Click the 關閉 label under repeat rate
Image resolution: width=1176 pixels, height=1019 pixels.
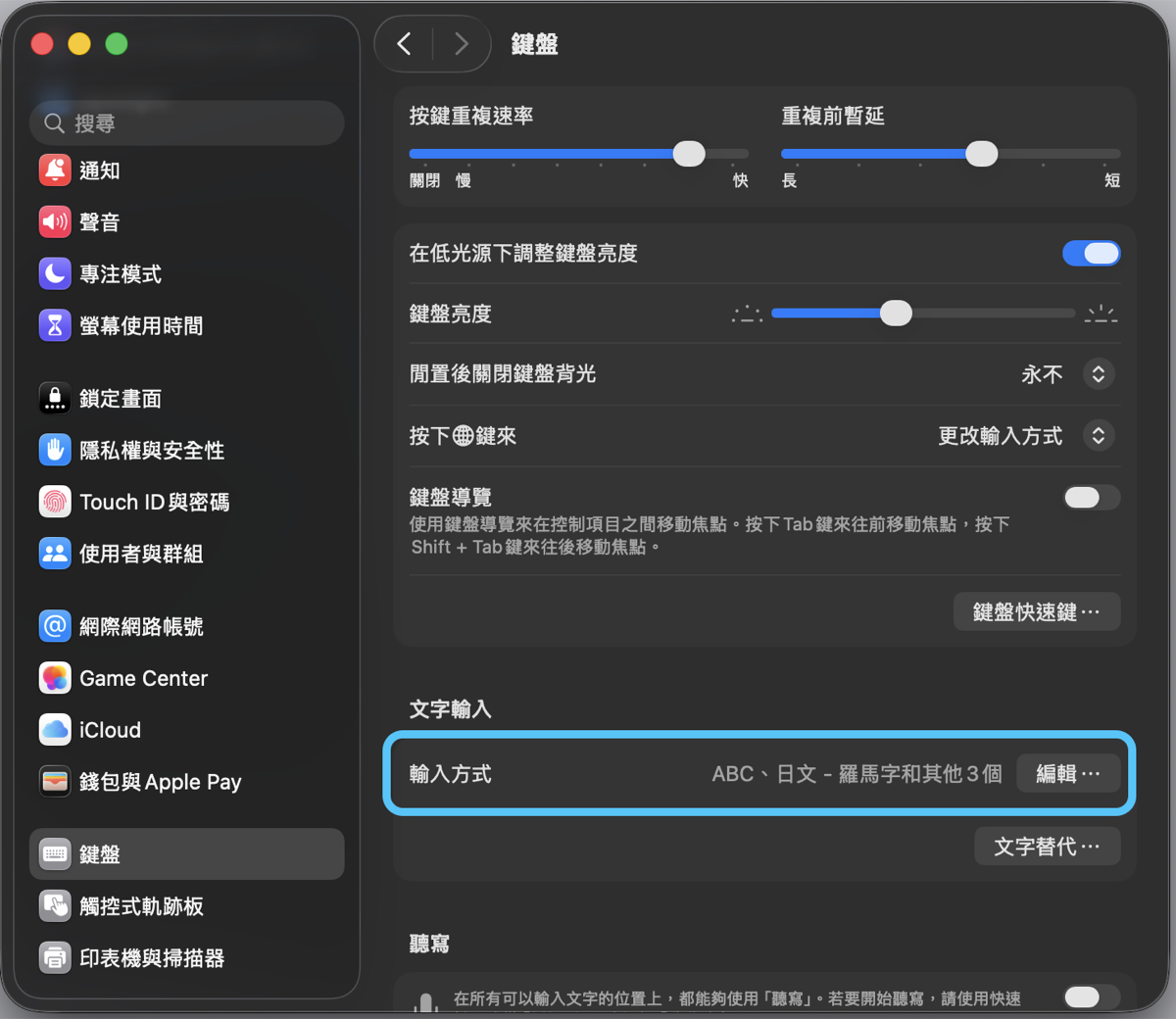tap(425, 180)
